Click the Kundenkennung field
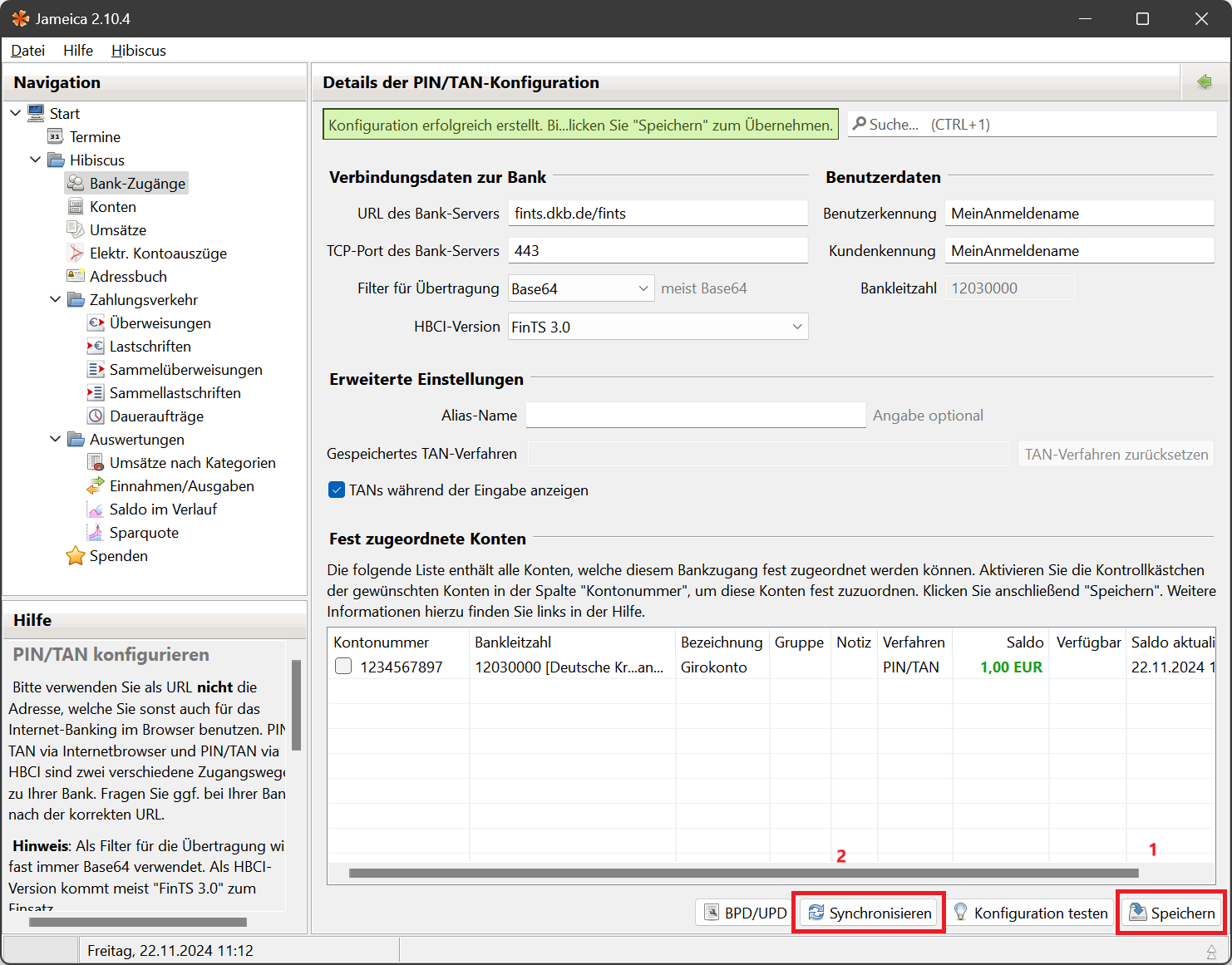Screen dimensions: 1232x965 (x=1079, y=250)
